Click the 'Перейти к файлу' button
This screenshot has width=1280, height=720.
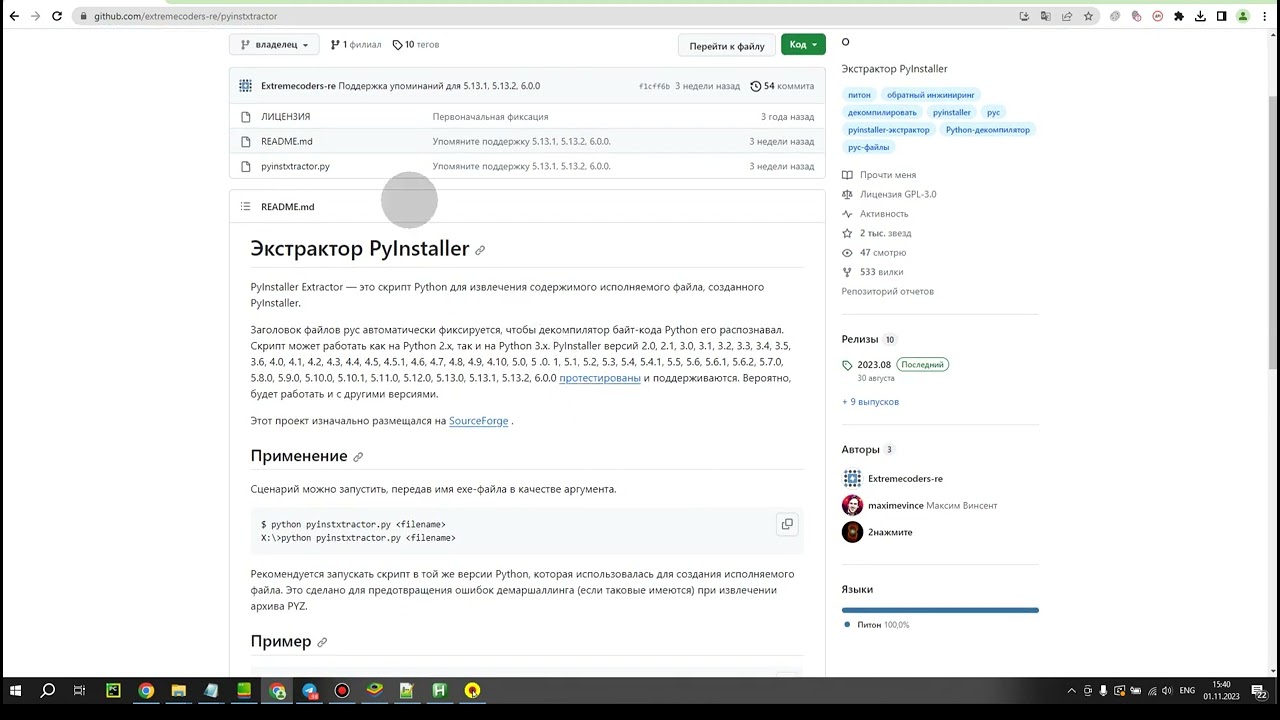[x=726, y=46]
